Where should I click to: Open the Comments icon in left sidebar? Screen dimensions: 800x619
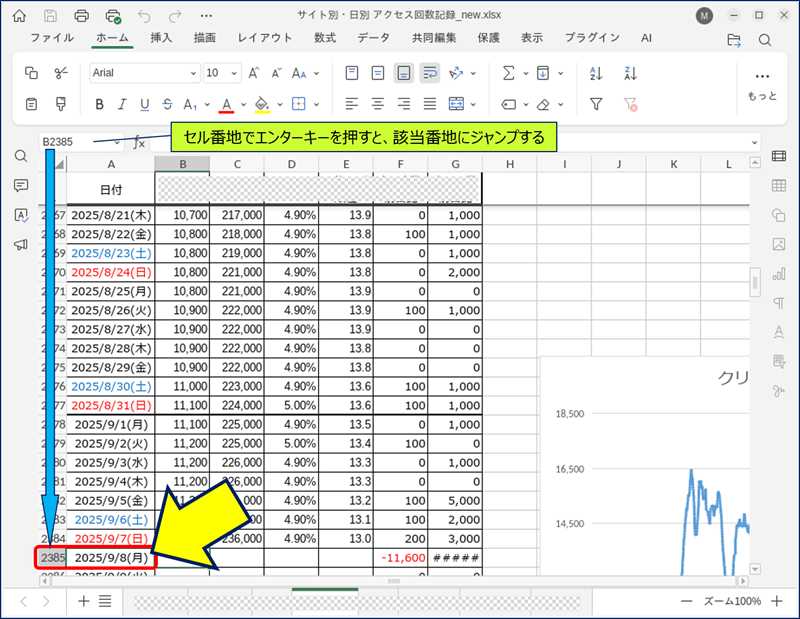pyautogui.click(x=20, y=186)
